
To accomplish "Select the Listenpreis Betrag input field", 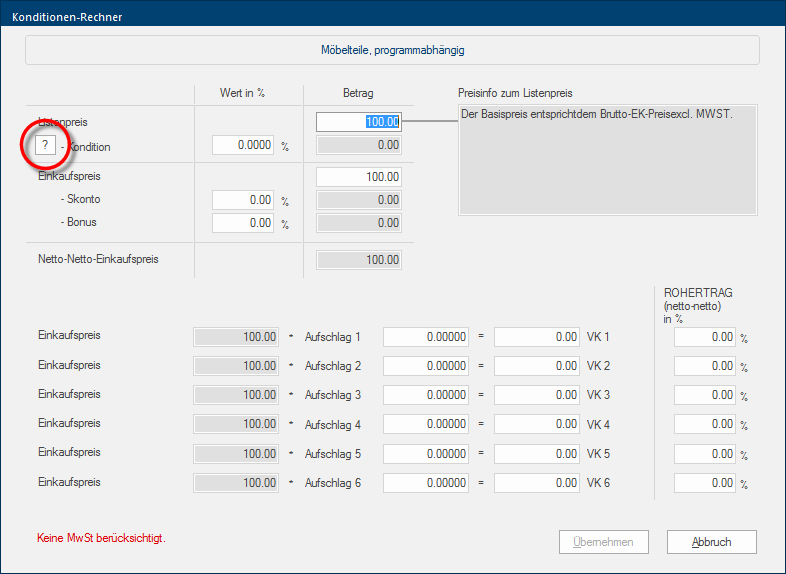I will click(359, 122).
